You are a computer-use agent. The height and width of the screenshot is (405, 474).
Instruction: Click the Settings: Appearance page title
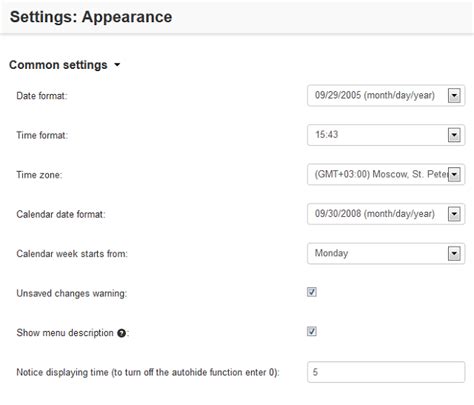click(x=91, y=17)
